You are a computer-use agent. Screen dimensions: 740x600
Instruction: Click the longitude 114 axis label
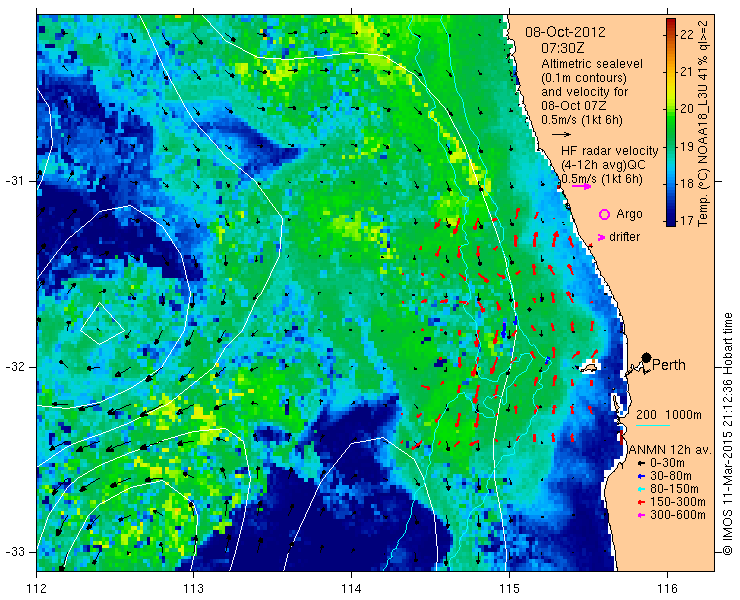351,589
